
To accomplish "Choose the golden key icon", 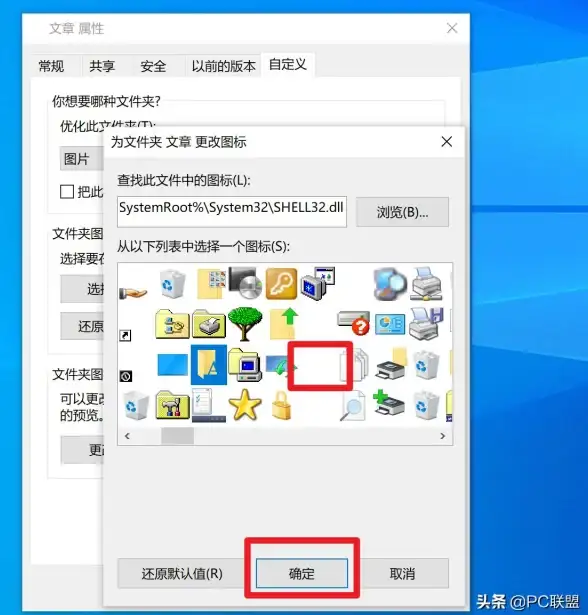I will click(x=281, y=284).
